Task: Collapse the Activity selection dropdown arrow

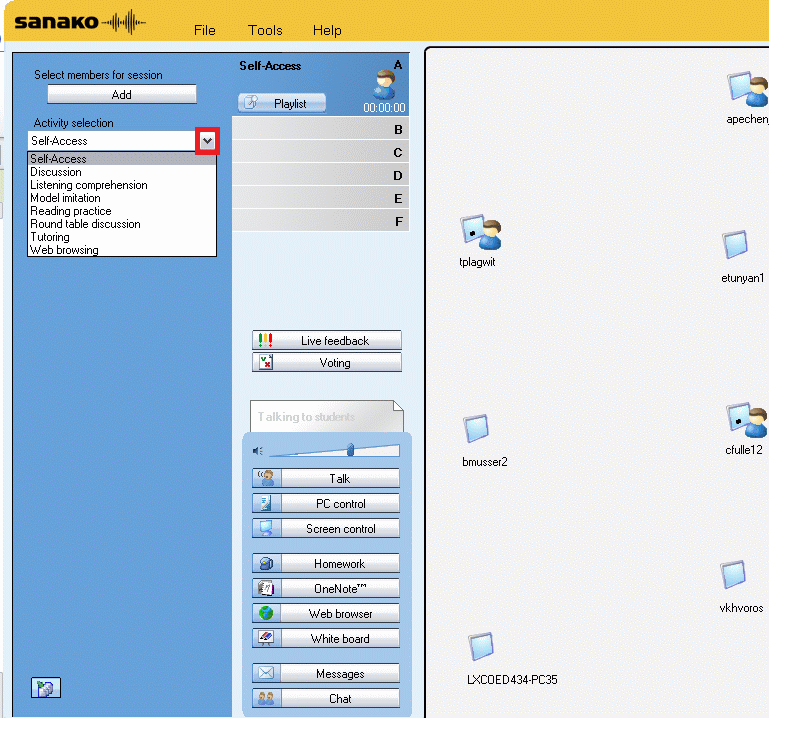Action: (207, 141)
